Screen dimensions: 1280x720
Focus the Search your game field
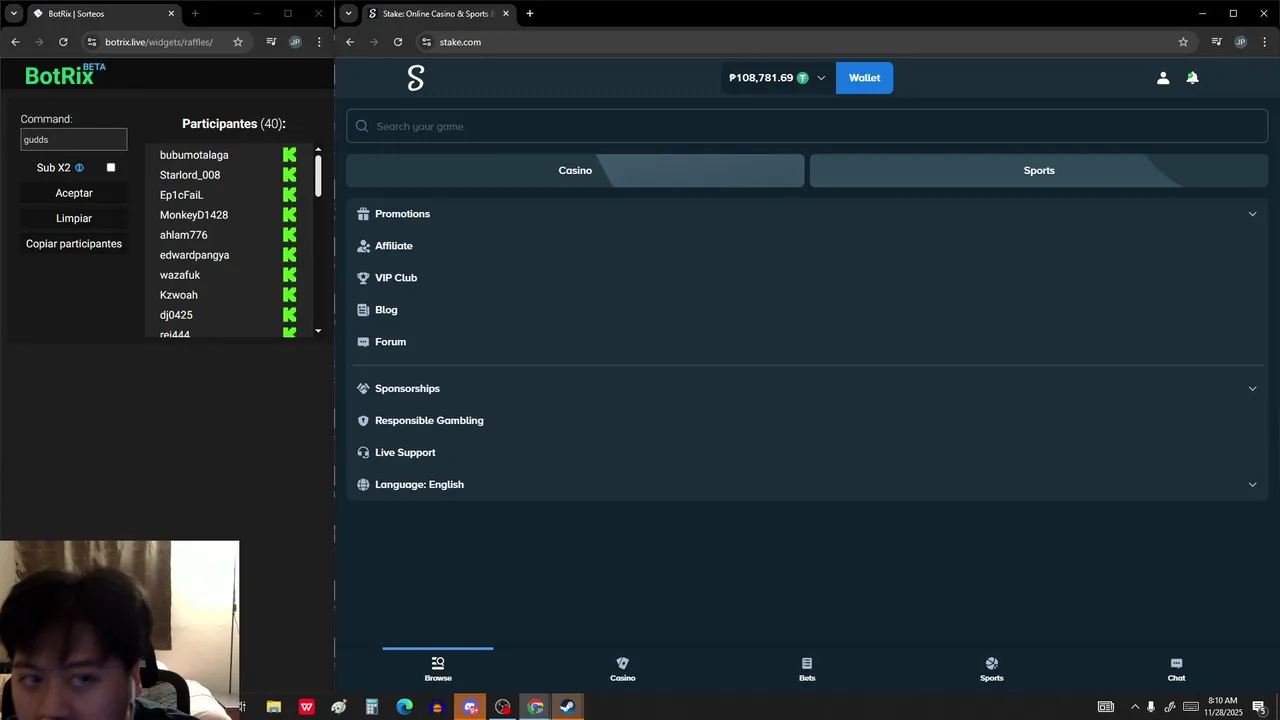[807, 126]
